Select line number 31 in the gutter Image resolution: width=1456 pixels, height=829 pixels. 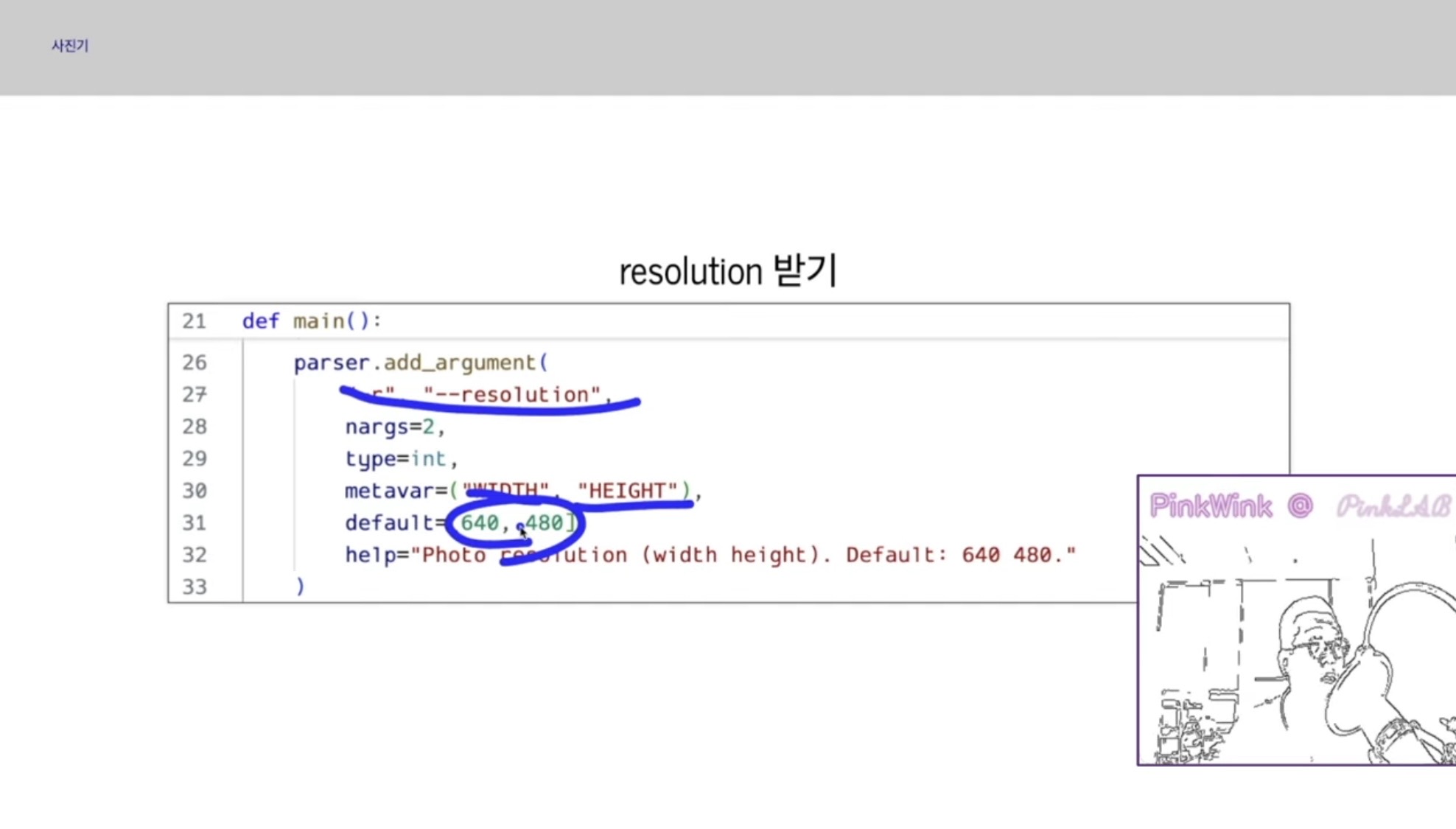pyautogui.click(x=195, y=523)
